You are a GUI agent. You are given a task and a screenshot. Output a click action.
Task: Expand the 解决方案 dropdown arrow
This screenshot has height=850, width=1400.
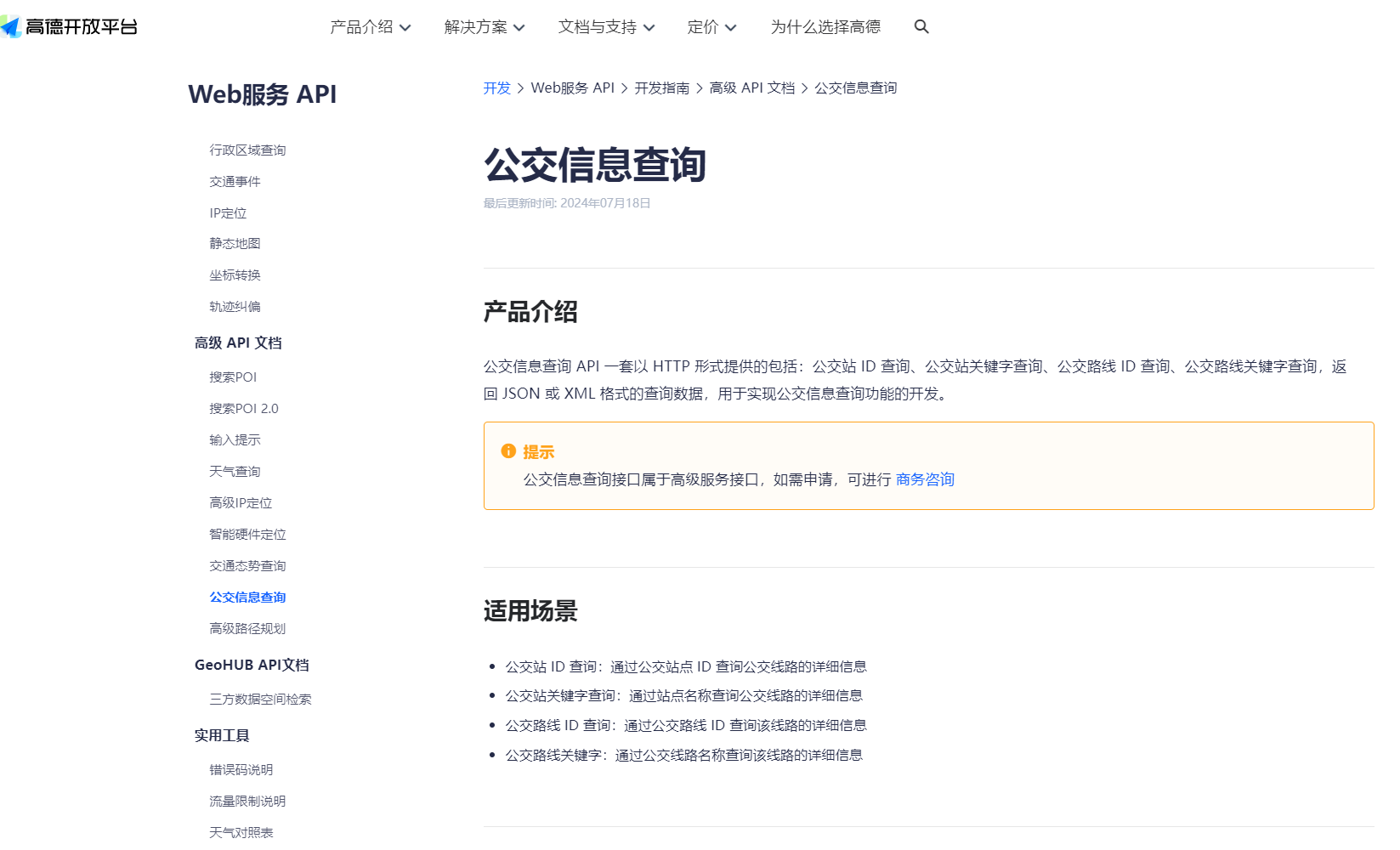pos(519,28)
